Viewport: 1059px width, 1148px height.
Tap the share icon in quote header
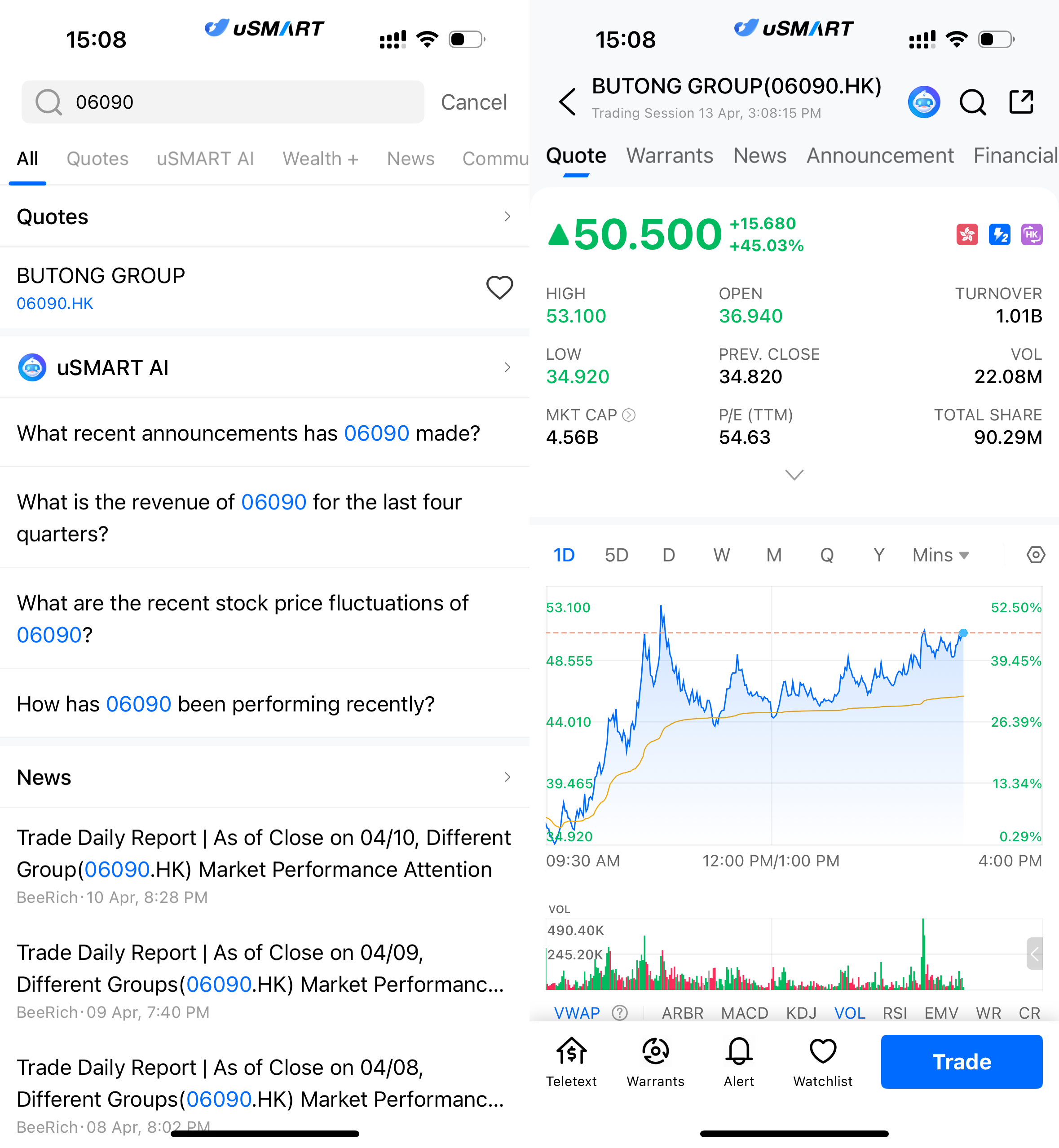point(1021,102)
